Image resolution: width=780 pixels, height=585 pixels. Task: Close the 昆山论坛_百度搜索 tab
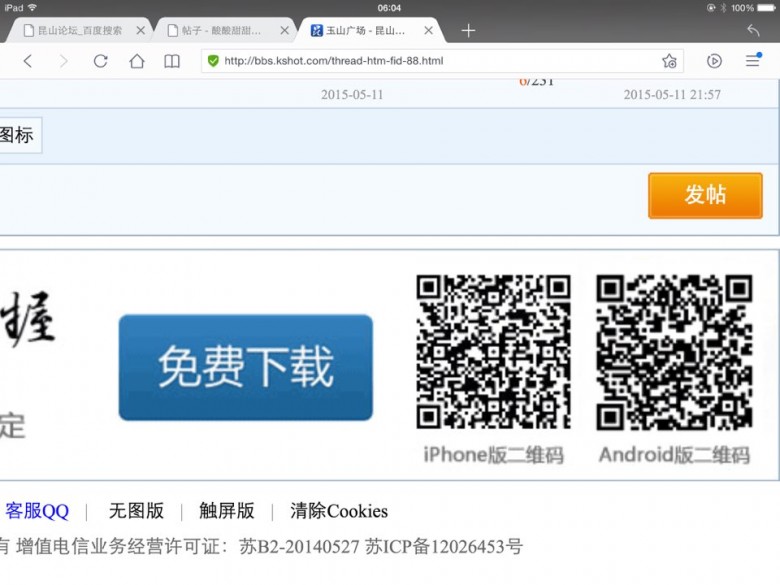[x=141, y=31]
